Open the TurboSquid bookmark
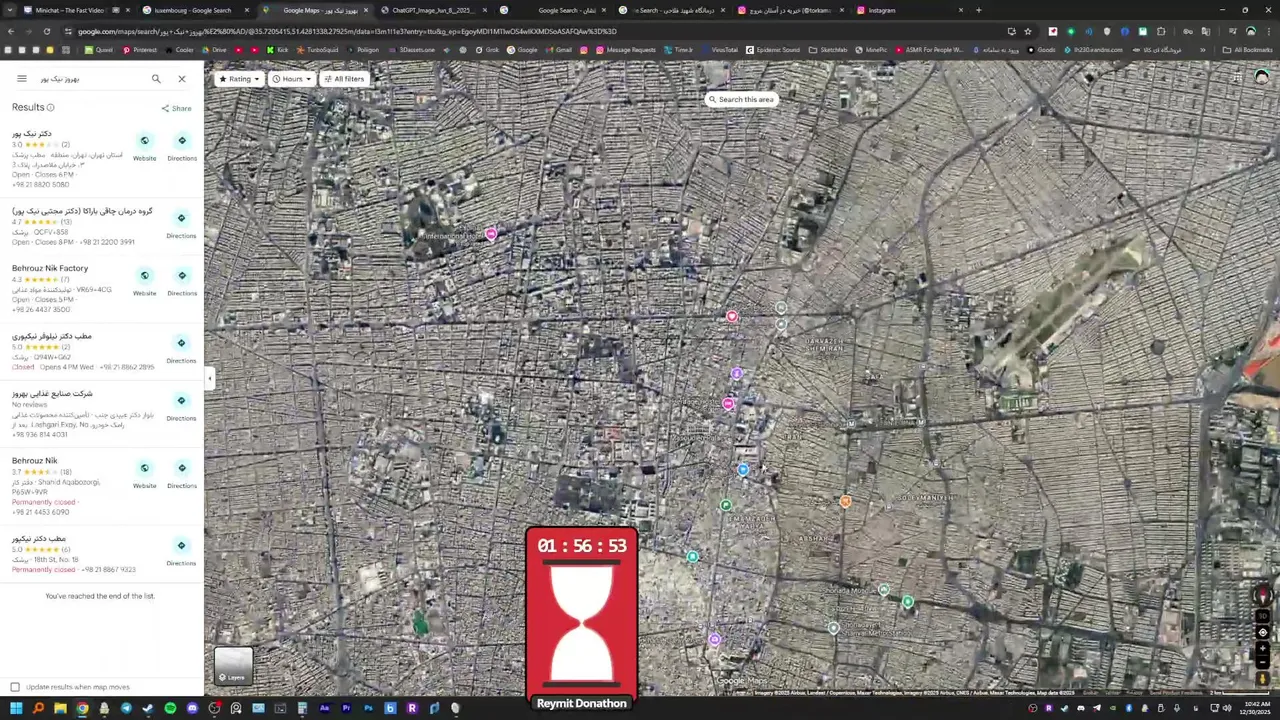This screenshot has width=1280, height=720. (x=318, y=50)
